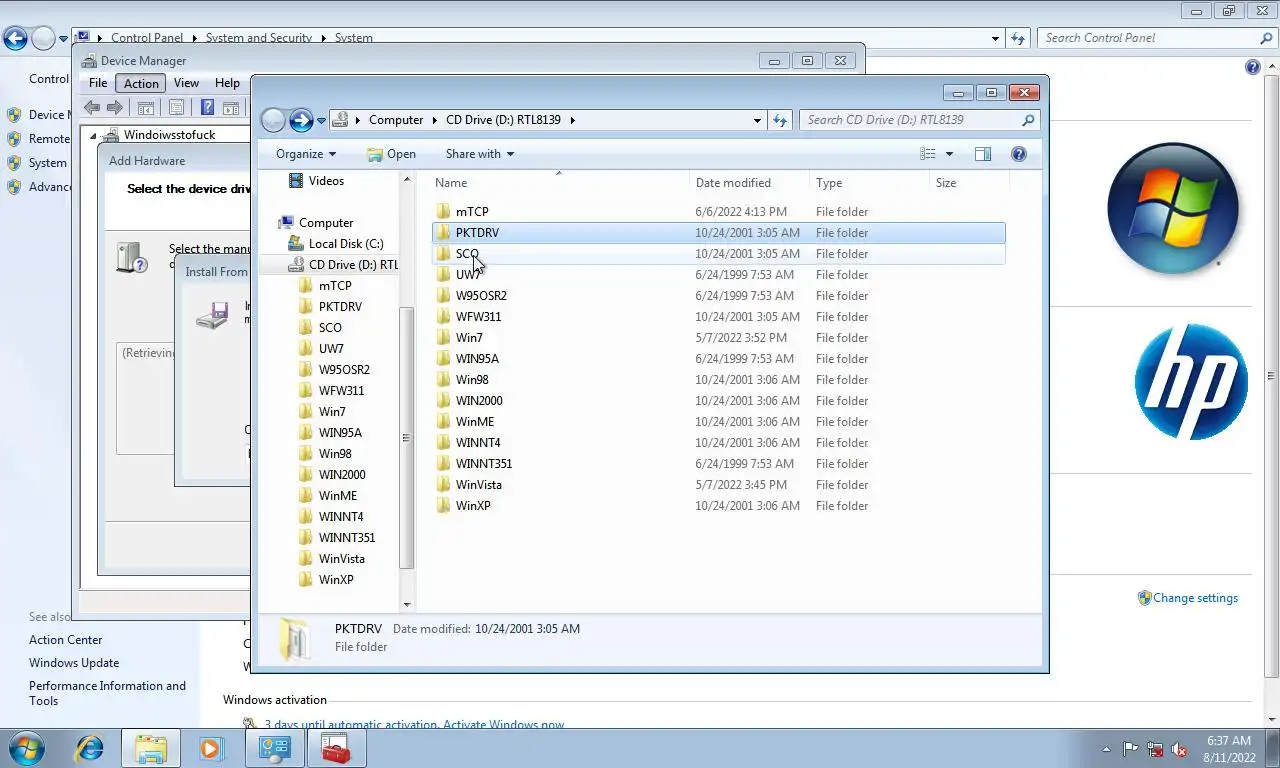Click Control Panel help icon

coord(1253,67)
